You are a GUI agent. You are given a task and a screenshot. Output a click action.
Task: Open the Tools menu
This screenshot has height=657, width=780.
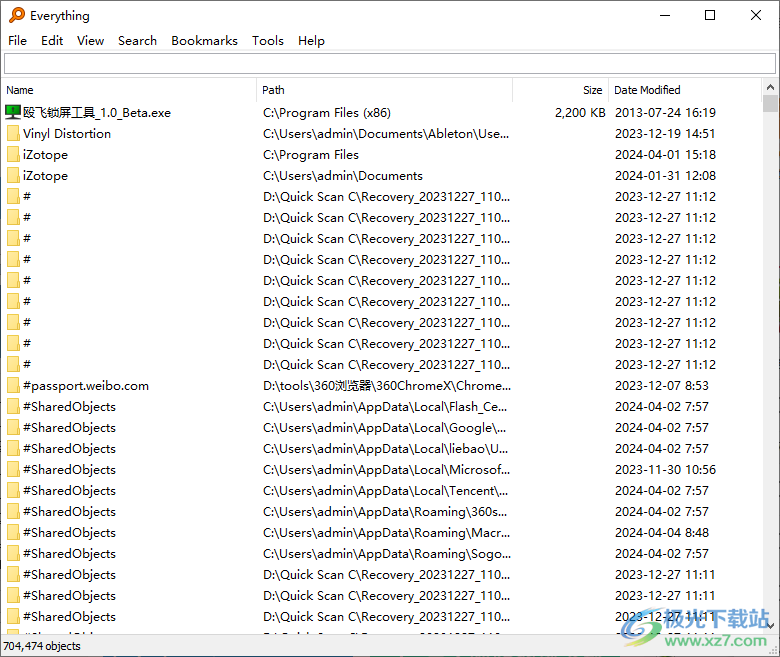pos(267,41)
